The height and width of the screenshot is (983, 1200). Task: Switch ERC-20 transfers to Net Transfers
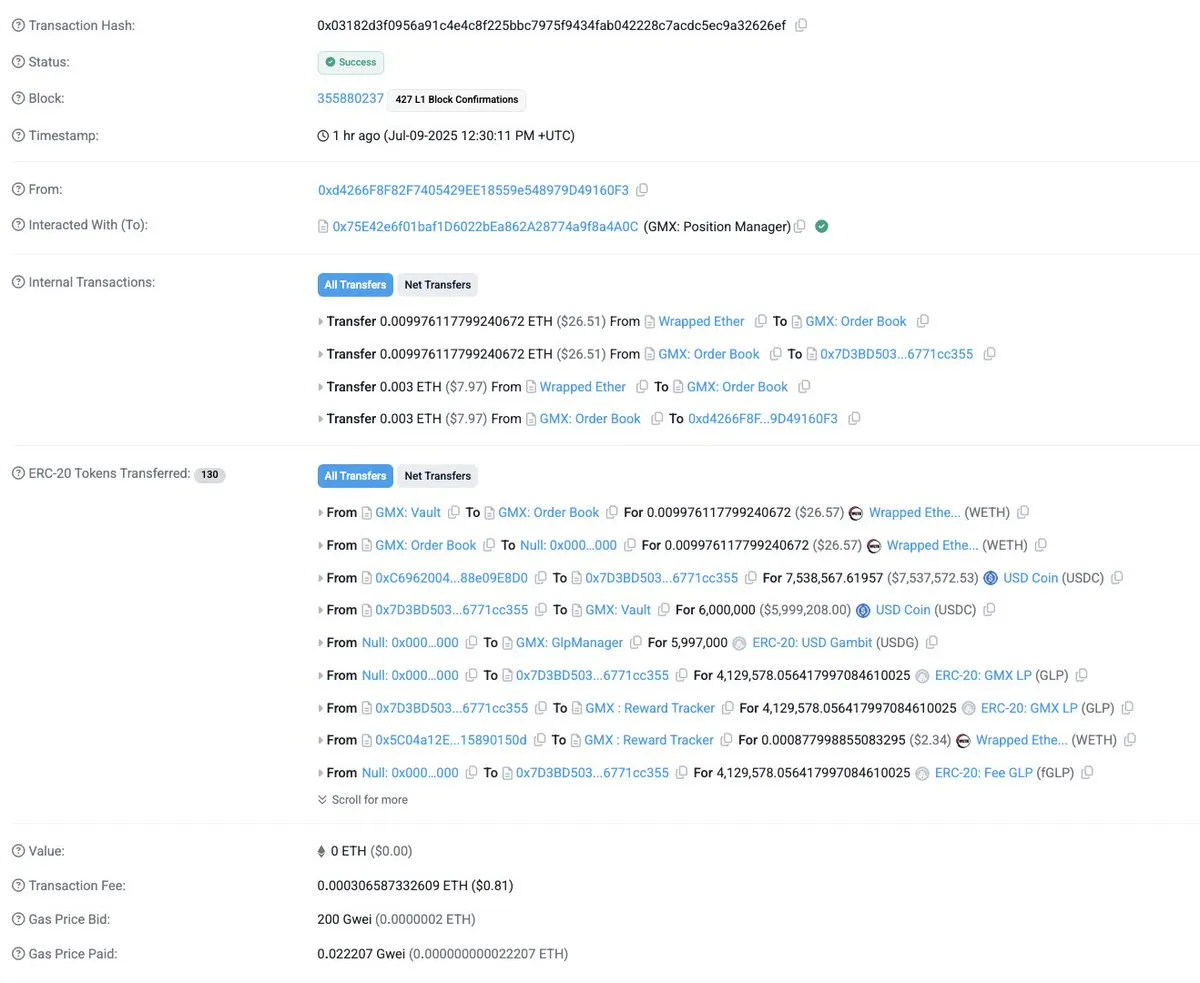pos(437,476)
